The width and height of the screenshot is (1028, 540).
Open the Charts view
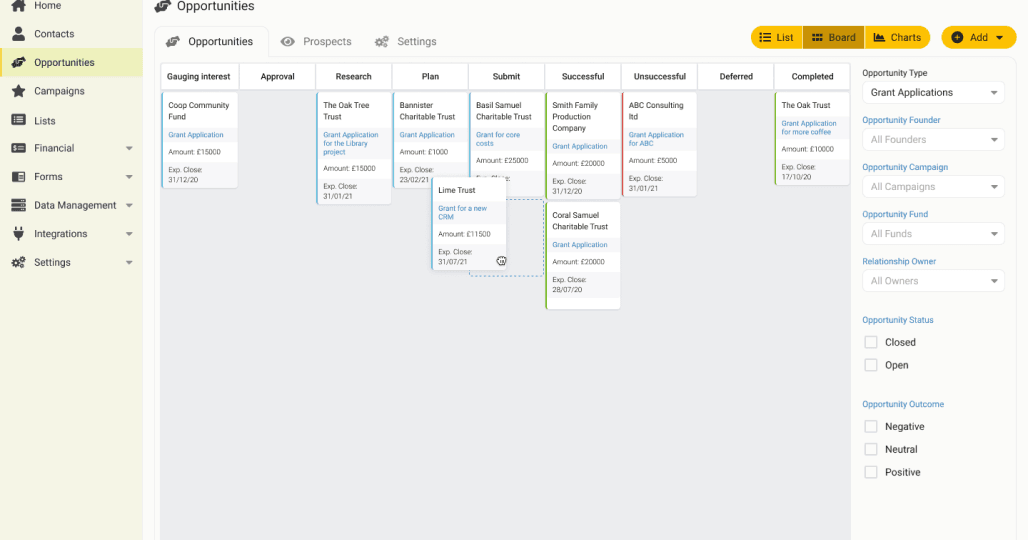coord(897,37)
